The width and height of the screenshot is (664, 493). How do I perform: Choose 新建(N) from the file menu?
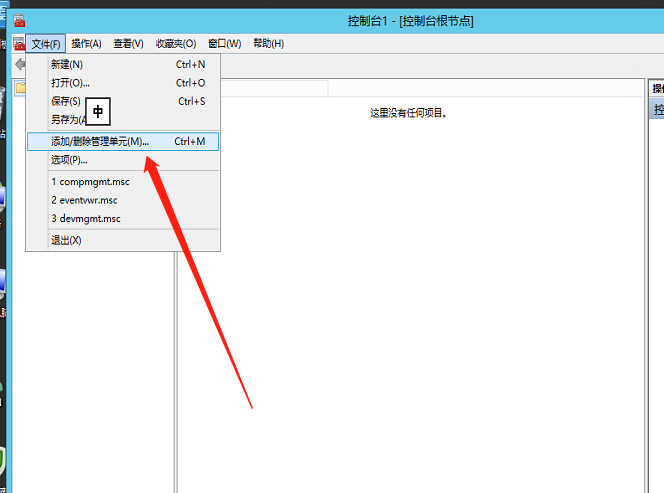(67, 64)
